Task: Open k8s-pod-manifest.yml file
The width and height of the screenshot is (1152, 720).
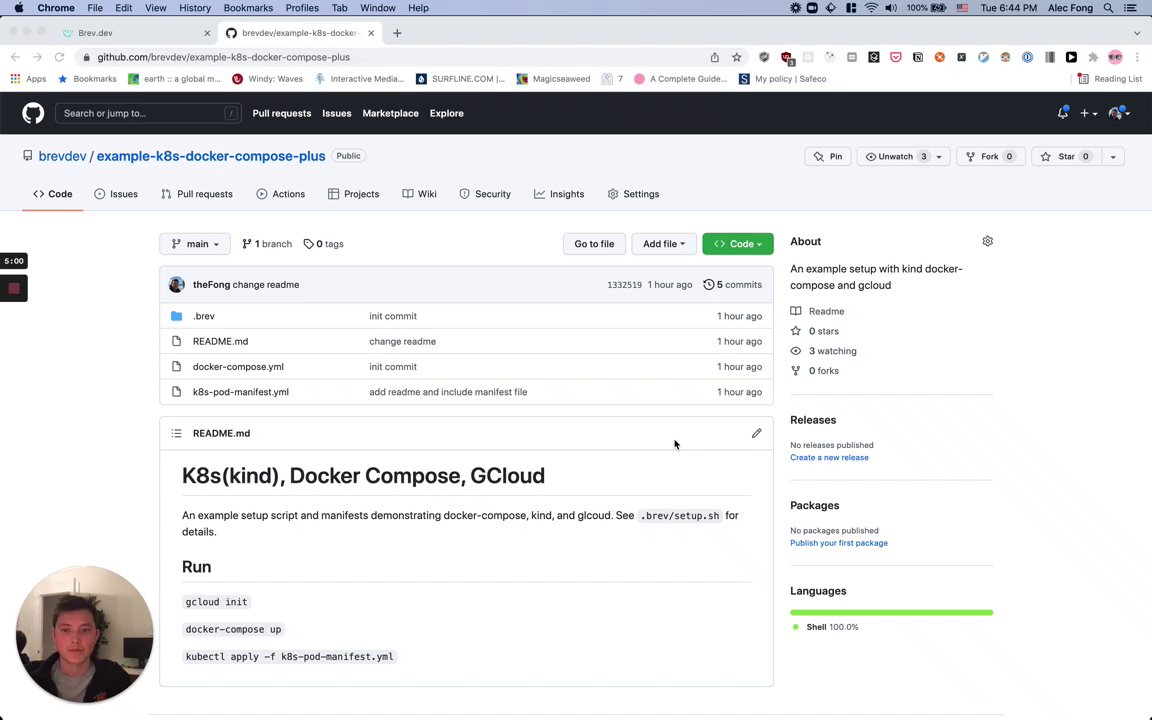Action: click(x=240, y=392)
